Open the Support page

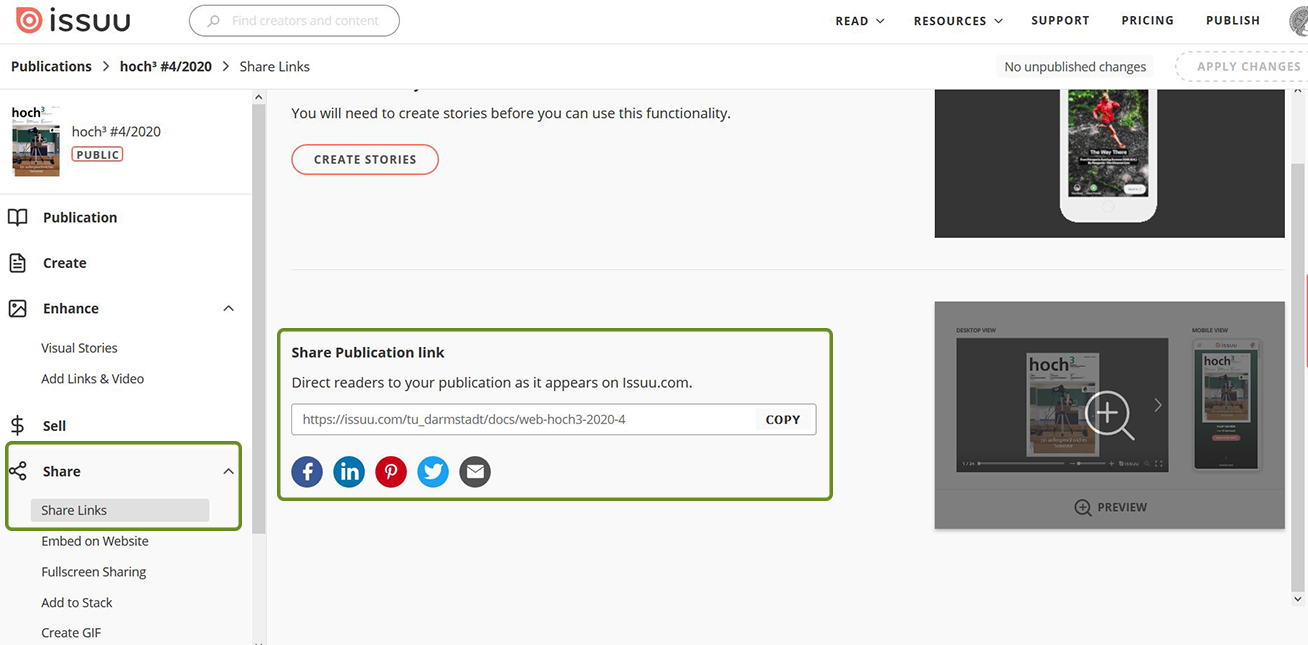1060,20
